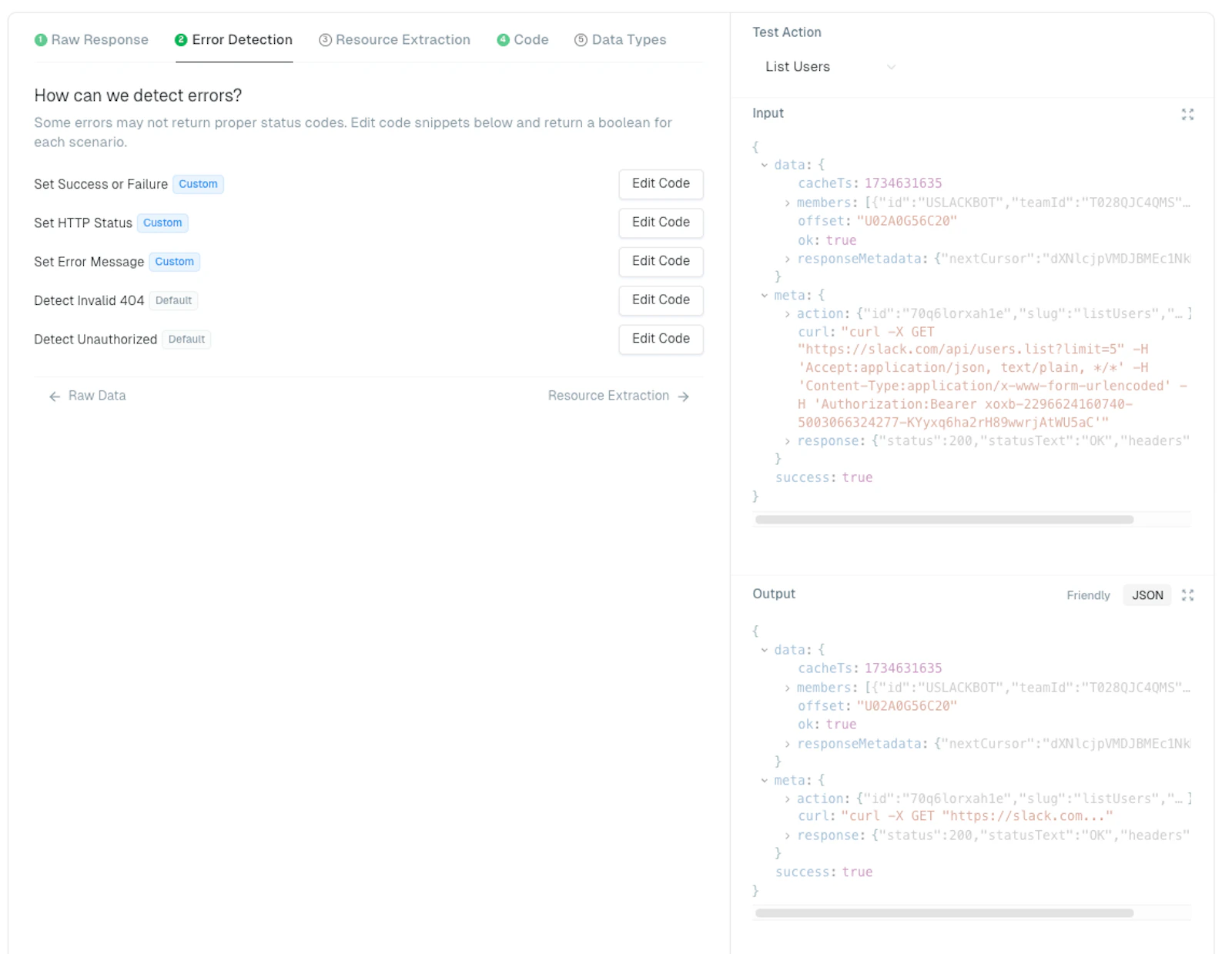Click the Input horizontal scrollbar
The image size is (1232, 954).
coord(944,520)
